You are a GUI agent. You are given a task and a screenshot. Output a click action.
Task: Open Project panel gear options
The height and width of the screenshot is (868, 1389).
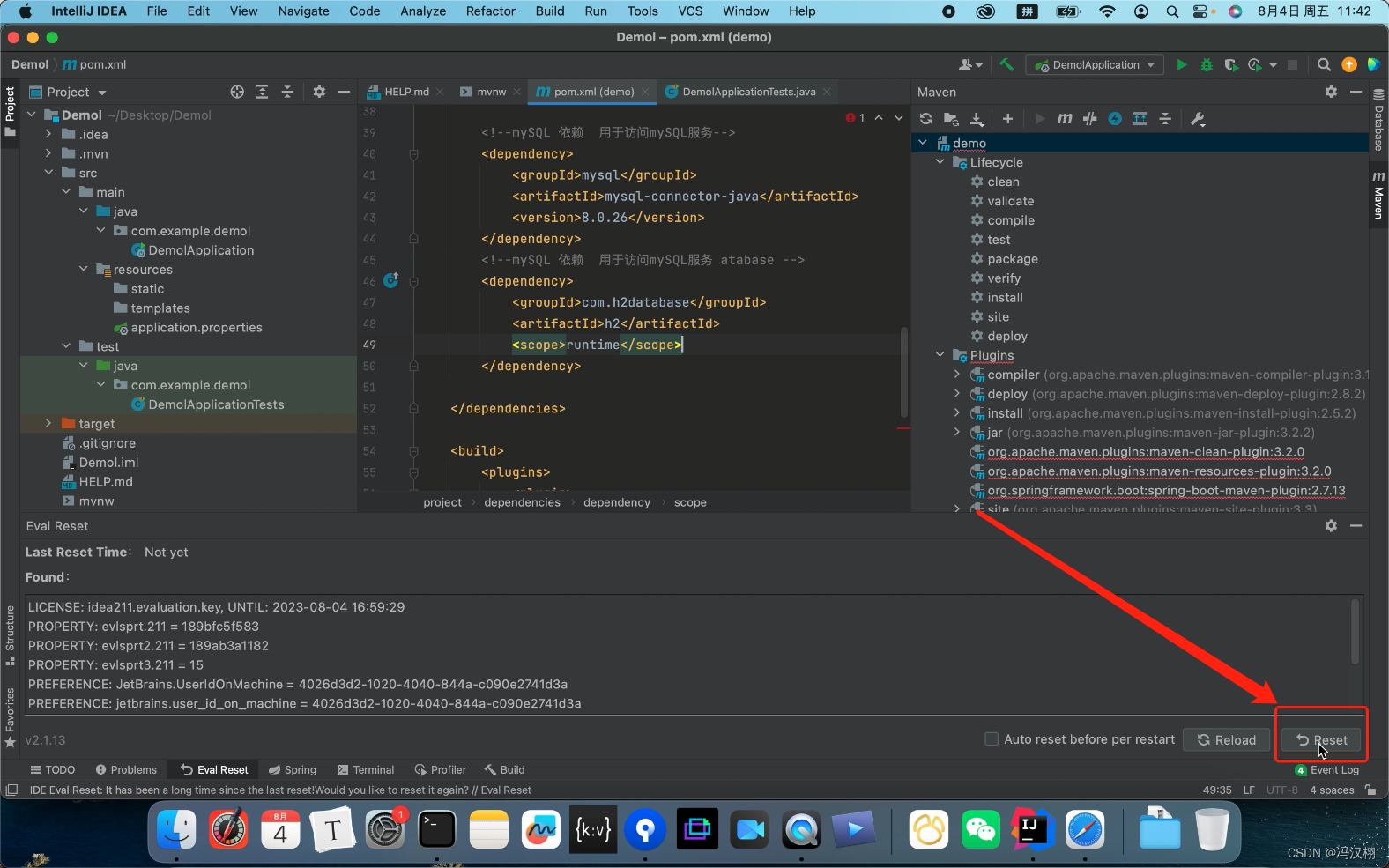319,92
